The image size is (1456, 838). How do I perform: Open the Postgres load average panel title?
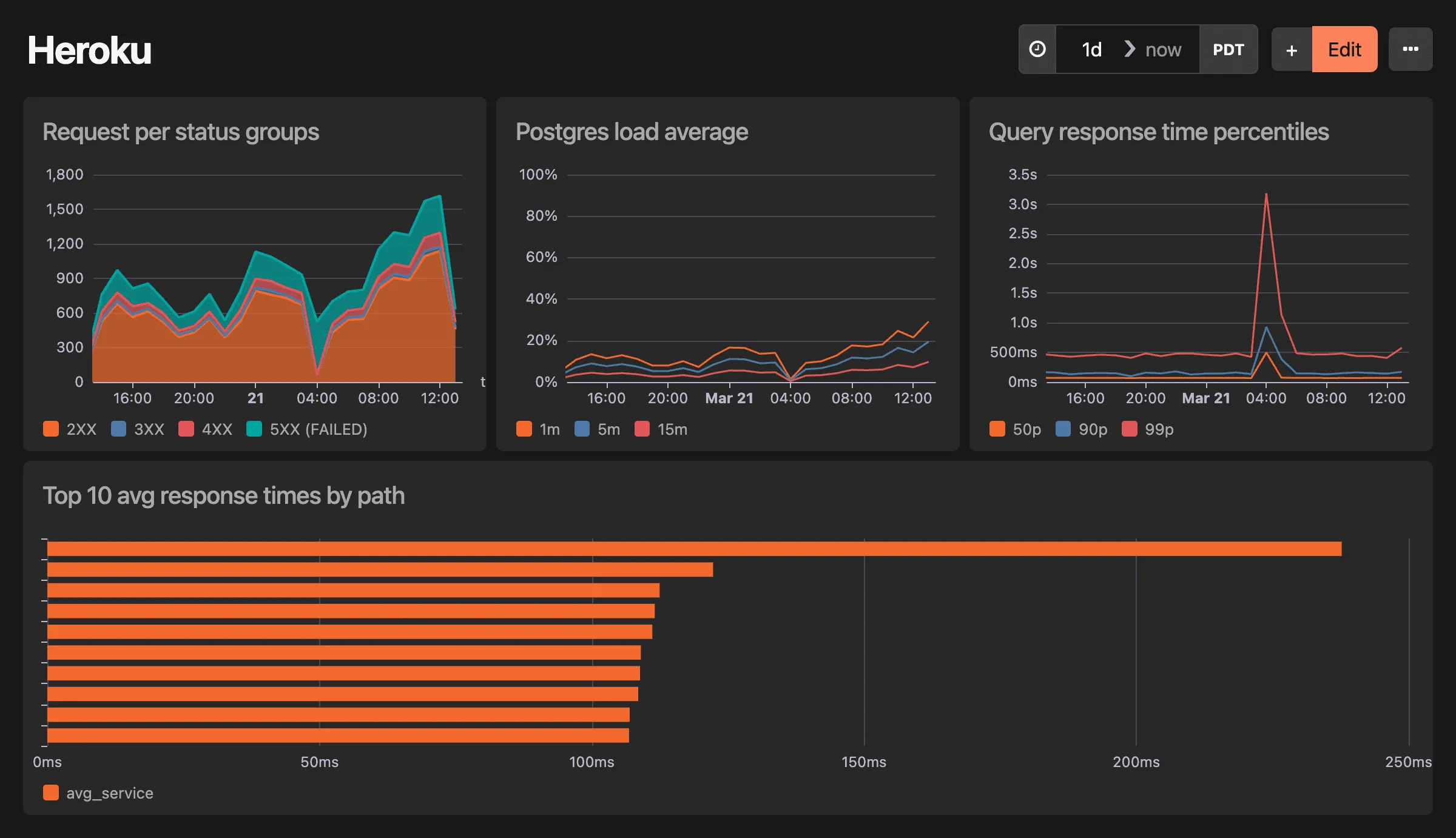click(x=631, y=132)
